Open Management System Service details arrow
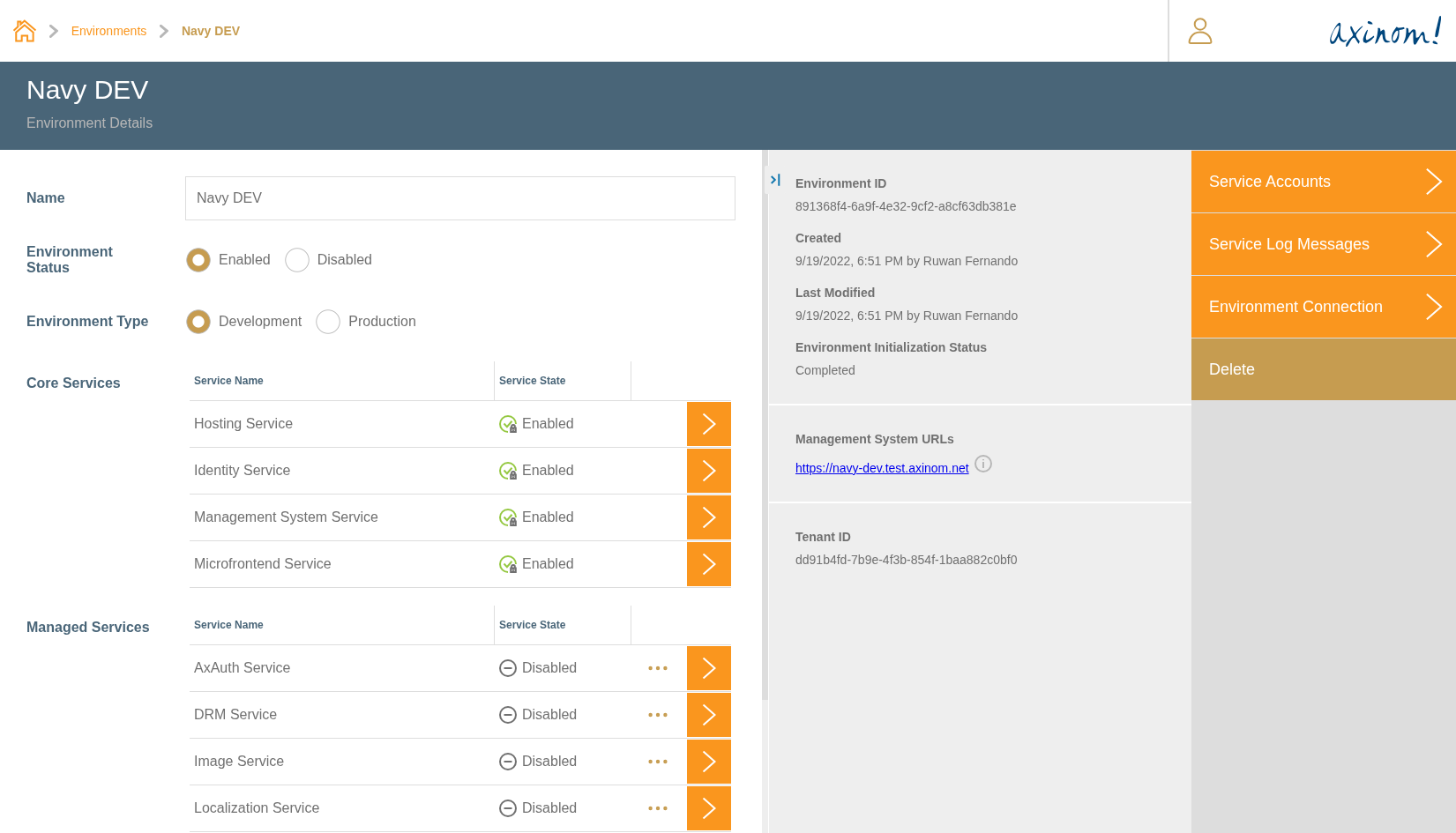The image size is (1456, 833). [x=709, y=517]
